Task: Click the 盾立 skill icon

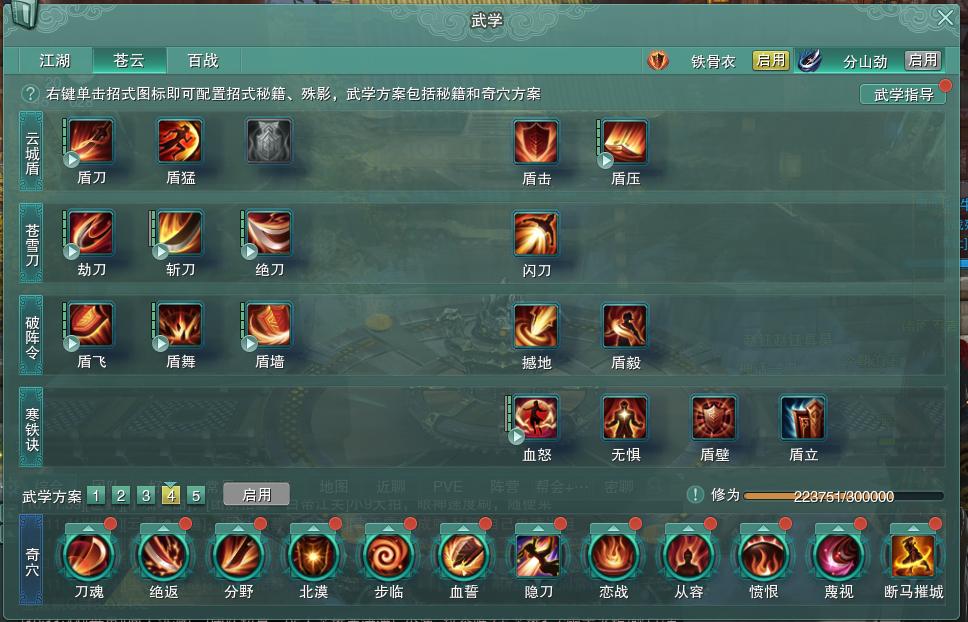Action: click(x=803, y=418)
